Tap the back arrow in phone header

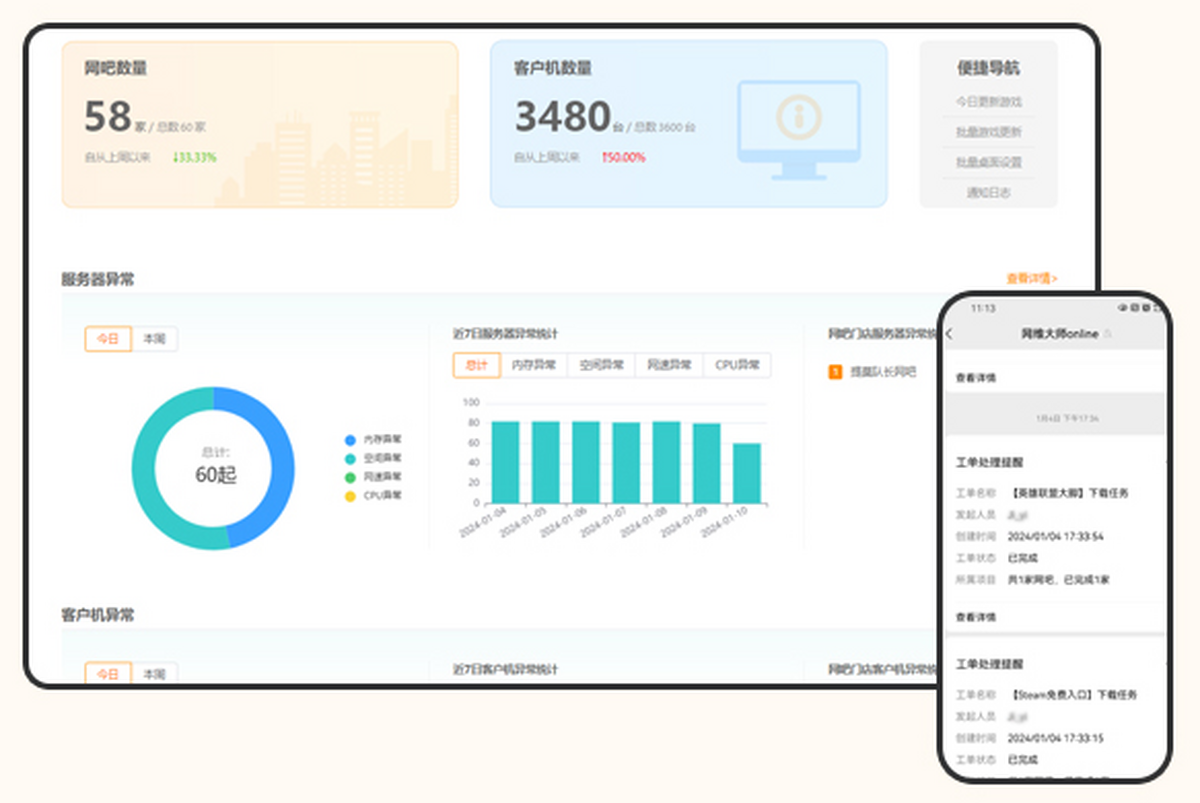(x=949, y=334)
